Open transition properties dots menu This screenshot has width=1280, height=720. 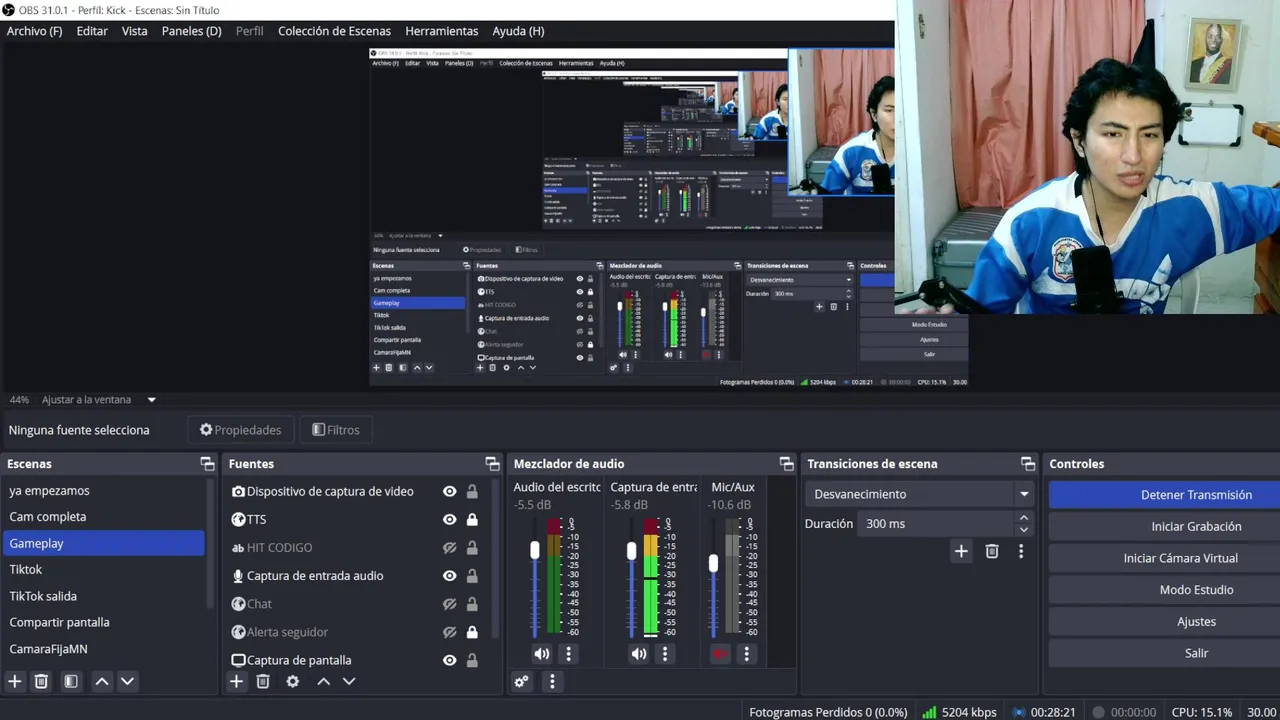pos(1021,551)
